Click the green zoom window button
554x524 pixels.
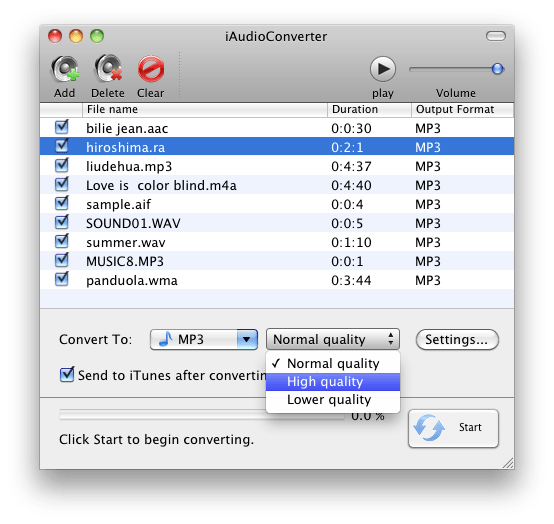pyautogui.click(x=97, y=36)
